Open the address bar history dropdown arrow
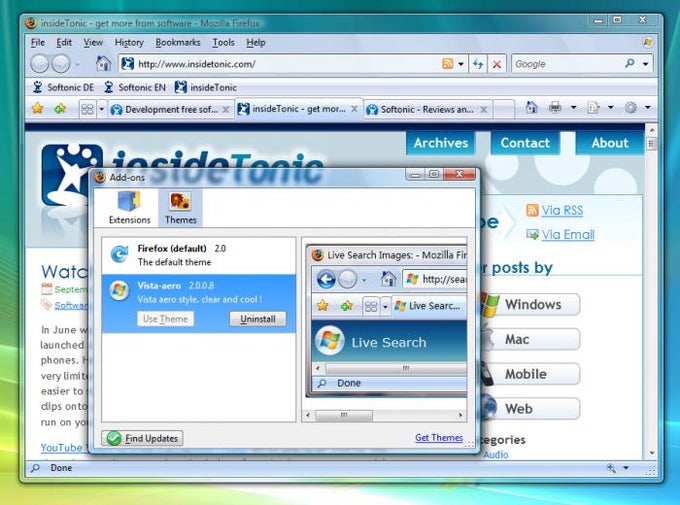The image size is (680, 505). (461, 64)
